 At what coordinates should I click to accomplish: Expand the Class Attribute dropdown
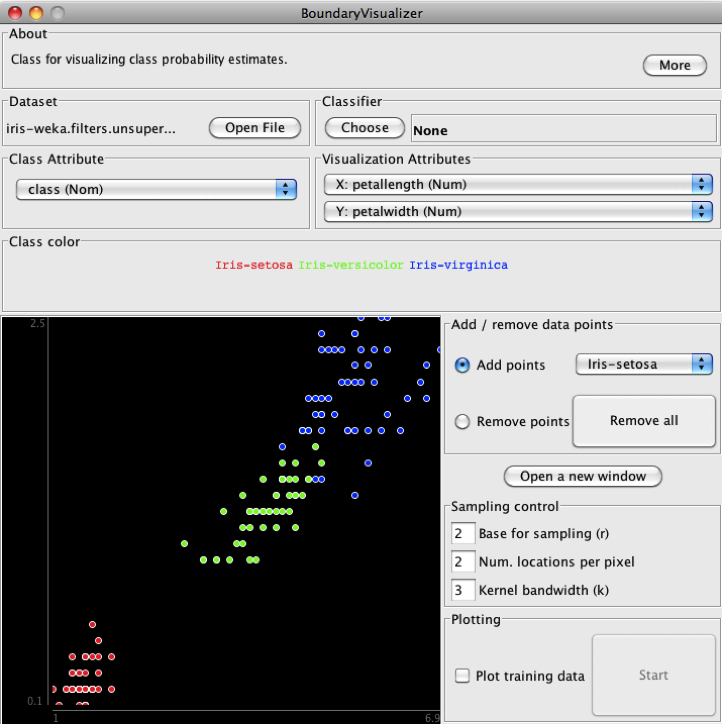click(156, 189)
